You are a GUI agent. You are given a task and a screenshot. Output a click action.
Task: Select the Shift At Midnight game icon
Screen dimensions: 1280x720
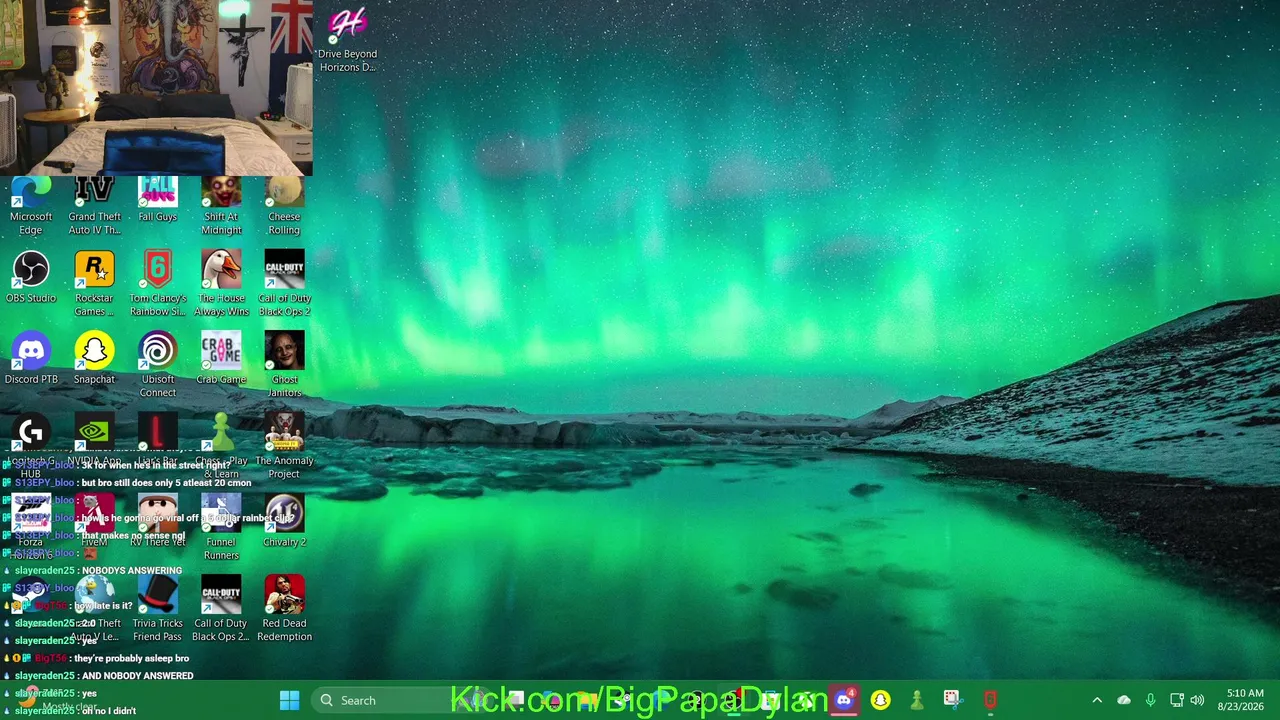coord(221,206)
